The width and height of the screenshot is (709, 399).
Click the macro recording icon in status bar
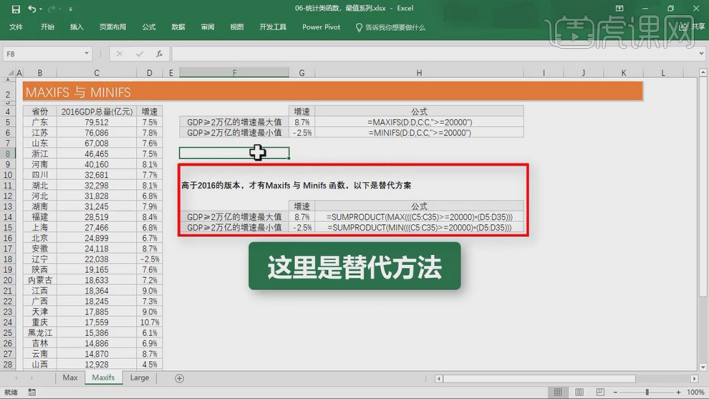click(x=32, y=392)
